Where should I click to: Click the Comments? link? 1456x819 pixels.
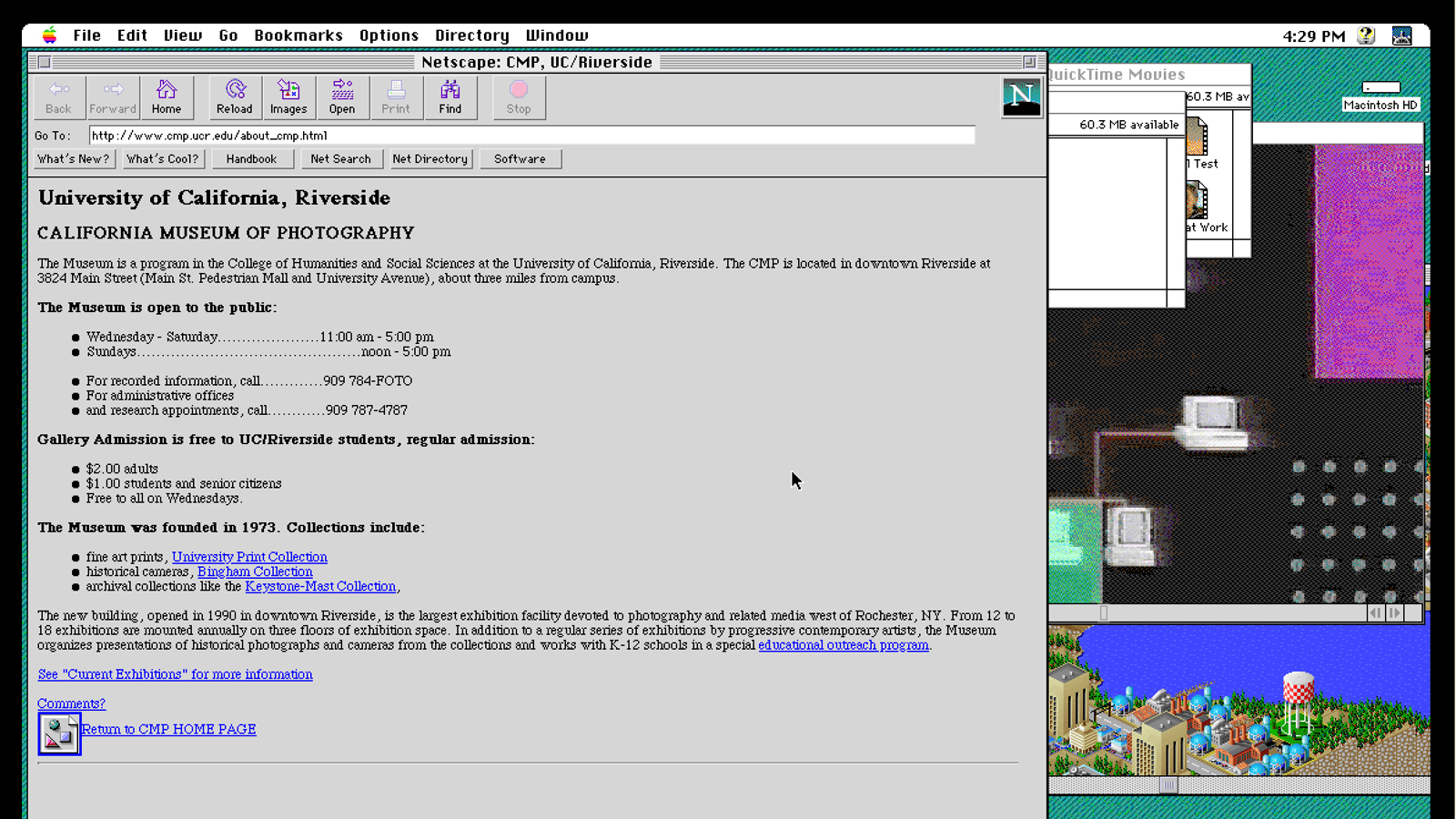(71, 703)
